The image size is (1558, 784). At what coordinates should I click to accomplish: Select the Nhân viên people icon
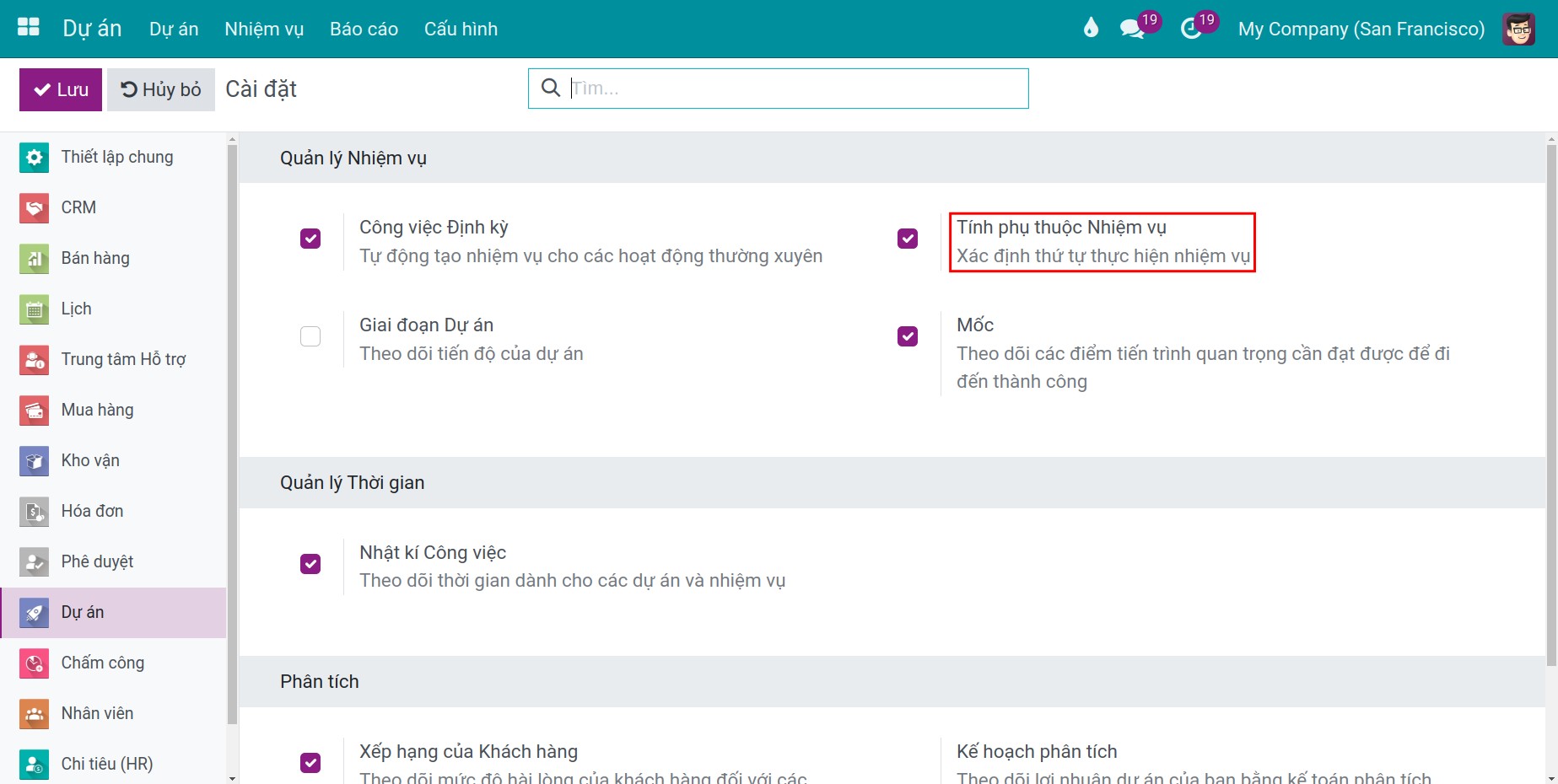pyautogui.click(x=34, y=714)
